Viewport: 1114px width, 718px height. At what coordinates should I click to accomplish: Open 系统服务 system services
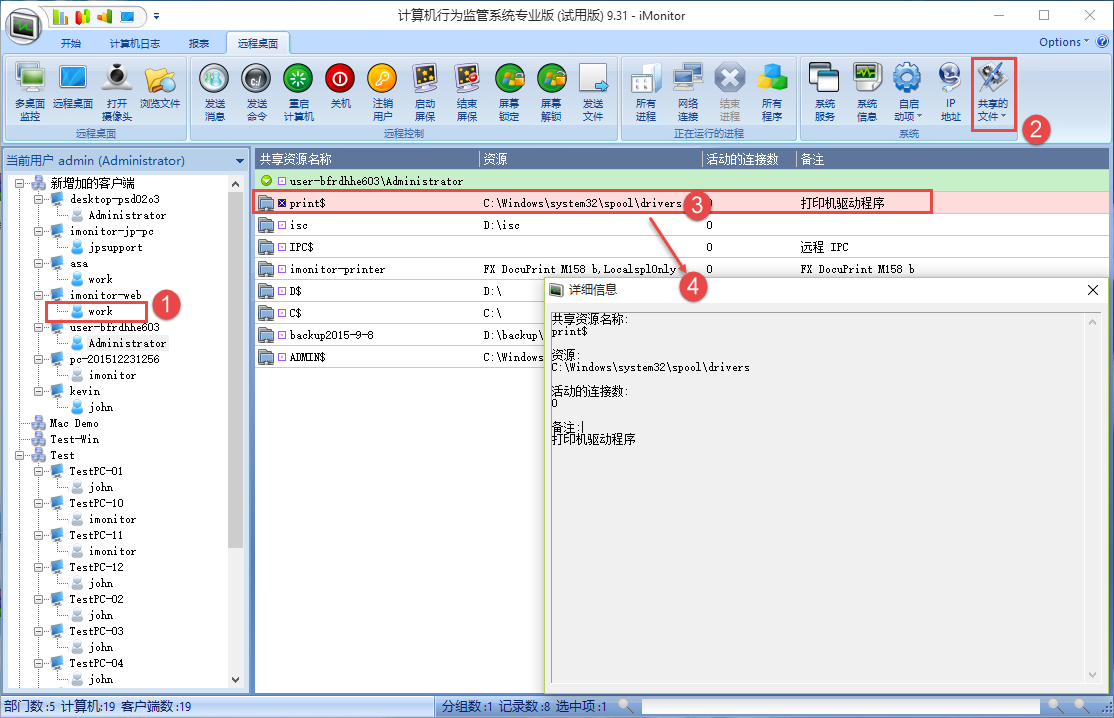[824, 89]
